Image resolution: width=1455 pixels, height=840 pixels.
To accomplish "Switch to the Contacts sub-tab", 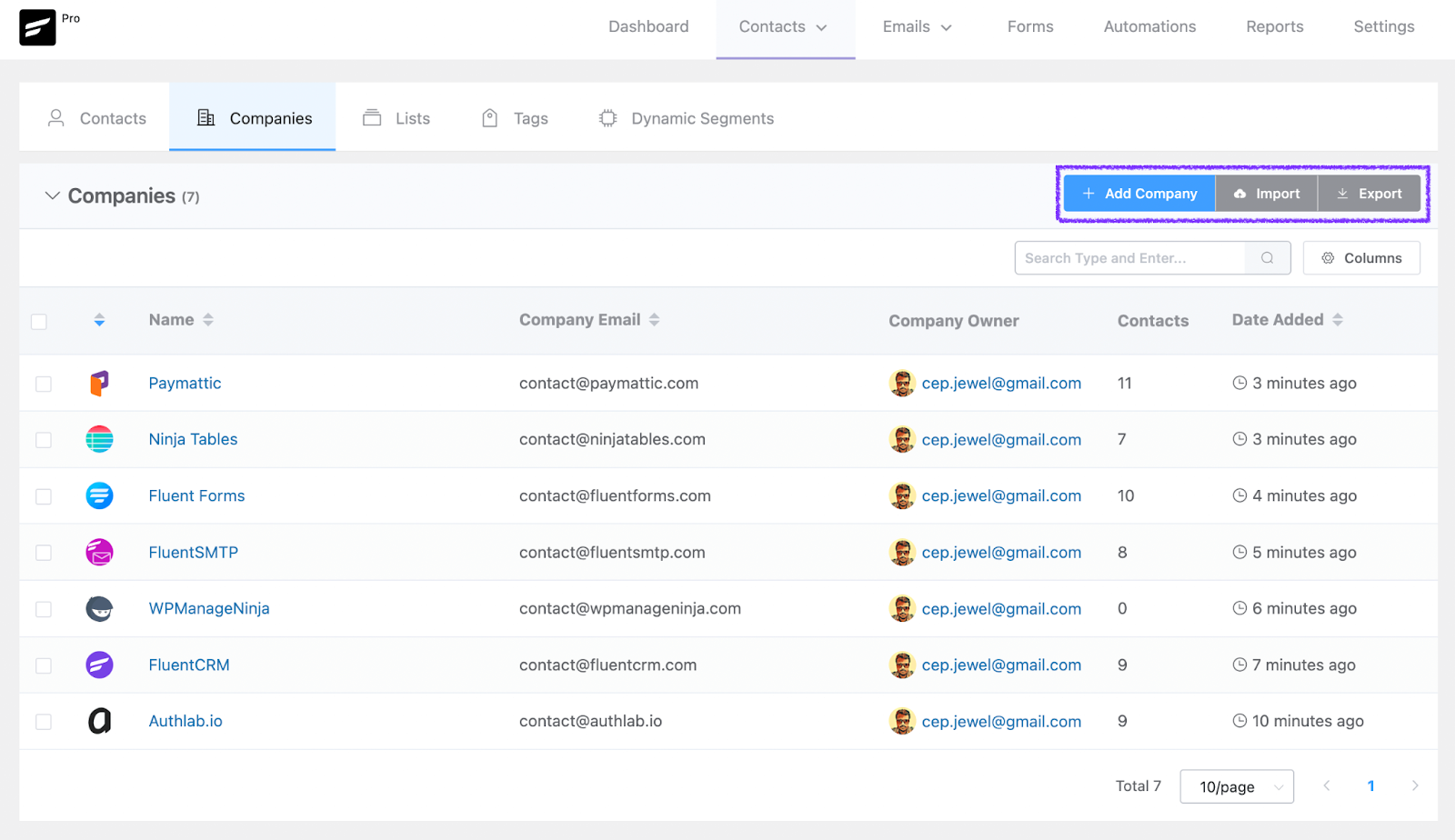I will pyautogui.click(x=96, y=118).
